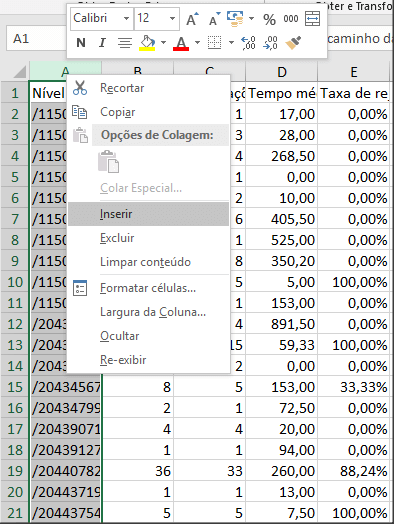Toggle bold (N) in mini toolbar
The width and height of the screenshot is (394, 524).
coord(81,43)
